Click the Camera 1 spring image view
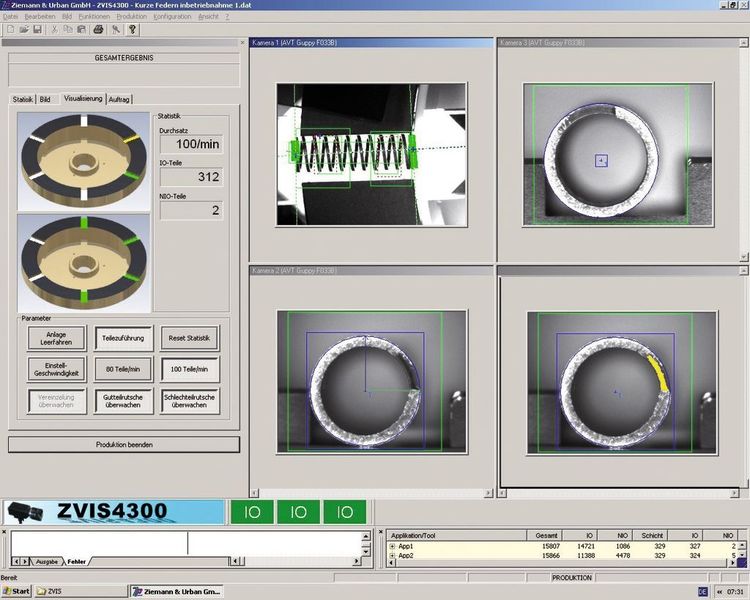Viewport: 750px width, 600px height. pos(370,153)
